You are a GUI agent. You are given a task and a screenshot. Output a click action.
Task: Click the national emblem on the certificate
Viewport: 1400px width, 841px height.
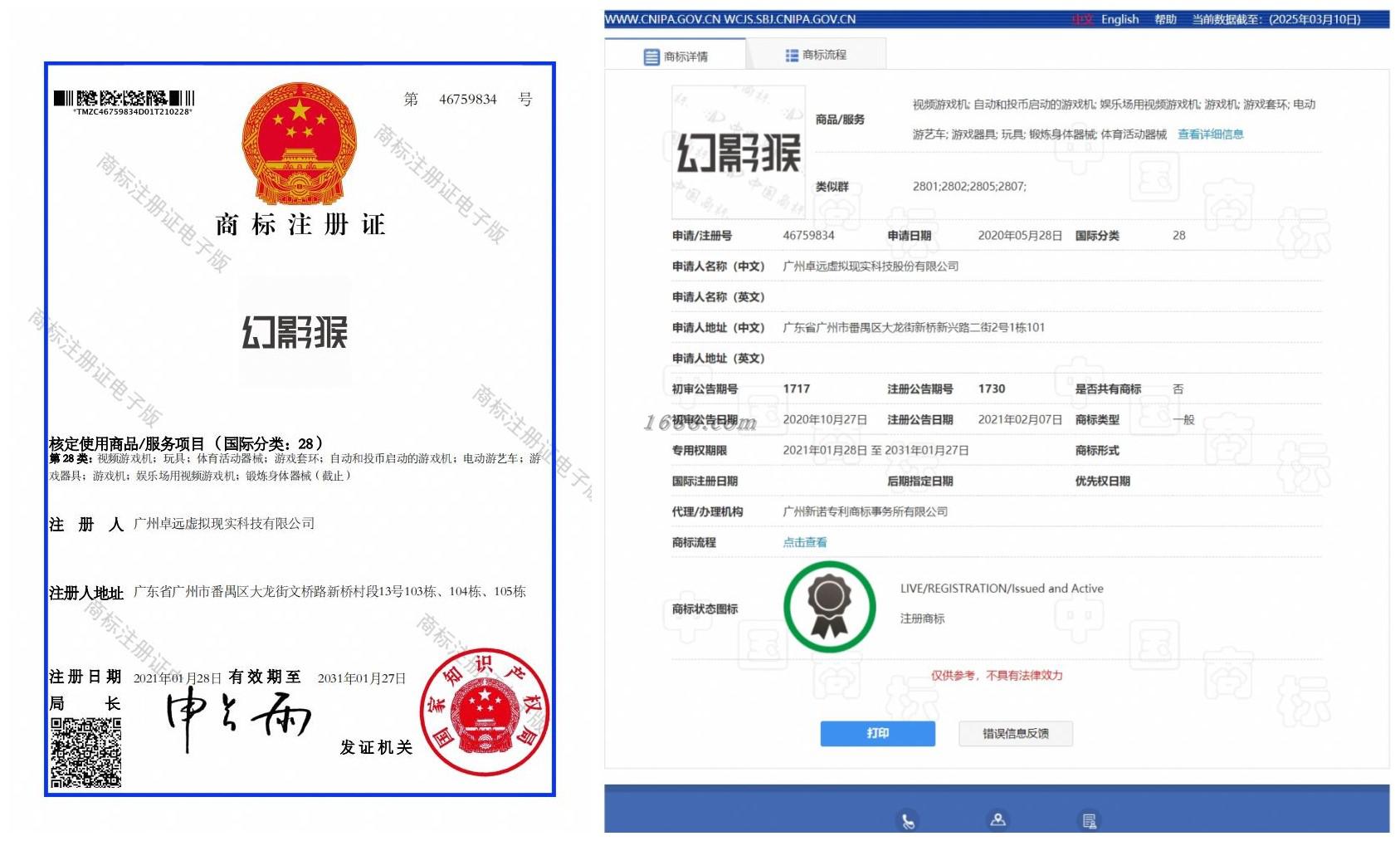299,143
